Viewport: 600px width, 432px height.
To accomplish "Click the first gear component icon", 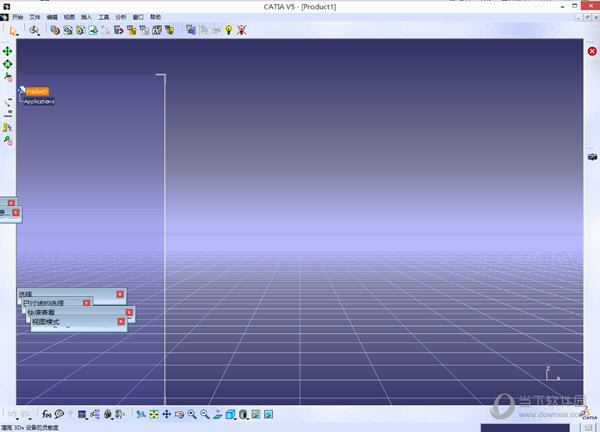I will tap(55, 30).
